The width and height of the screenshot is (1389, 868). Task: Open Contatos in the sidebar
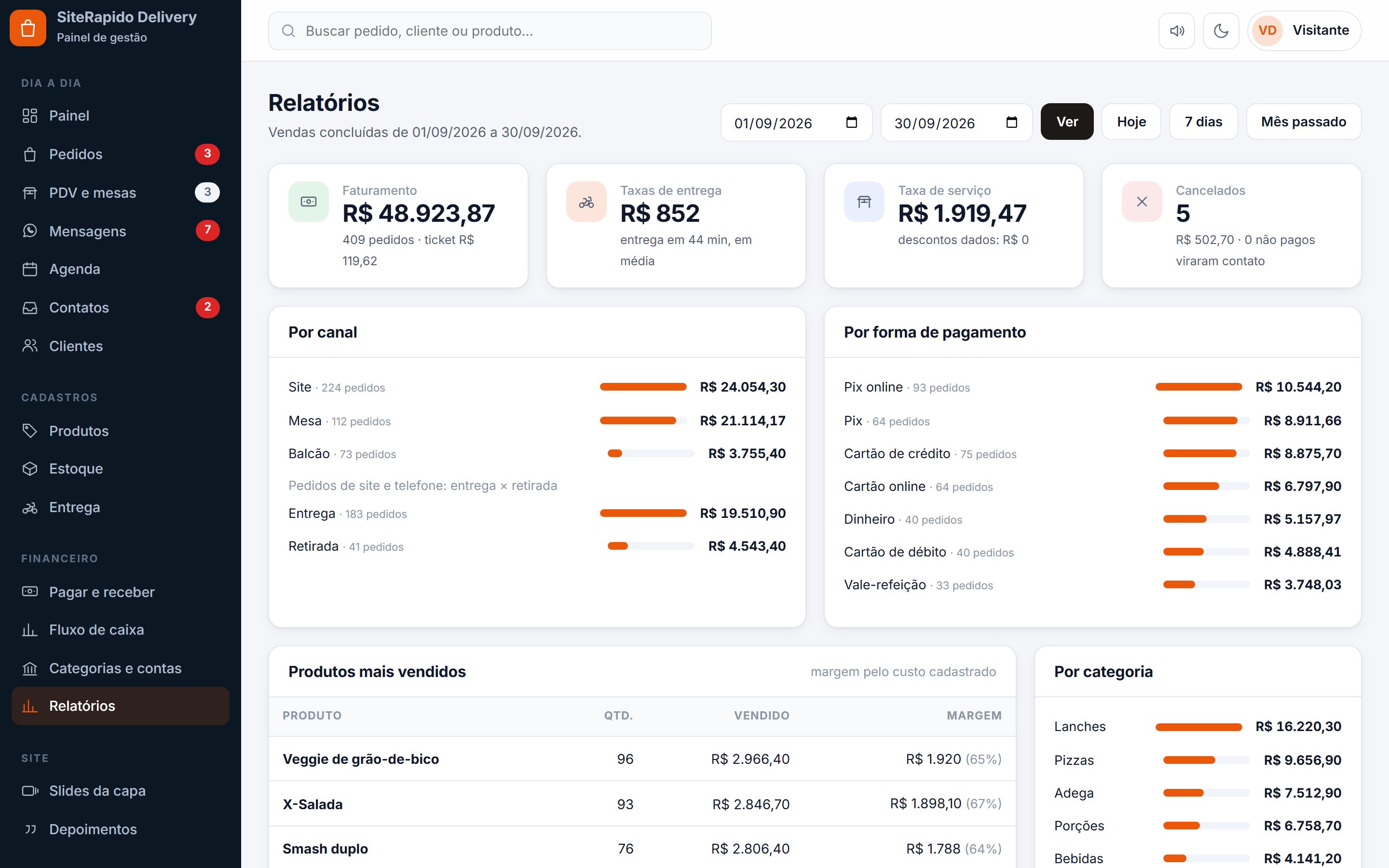pos(120,307)
